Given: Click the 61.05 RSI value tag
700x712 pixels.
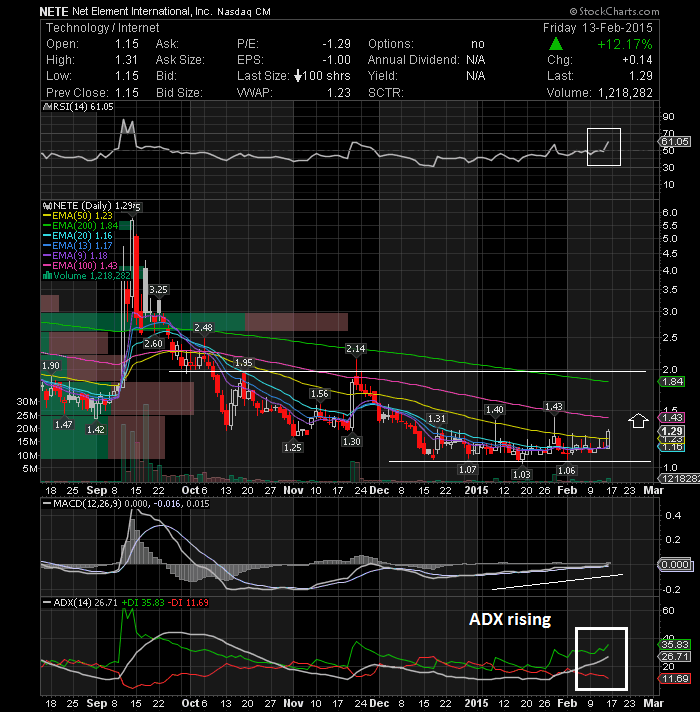Looking at the screenshot, I should 675,142.
